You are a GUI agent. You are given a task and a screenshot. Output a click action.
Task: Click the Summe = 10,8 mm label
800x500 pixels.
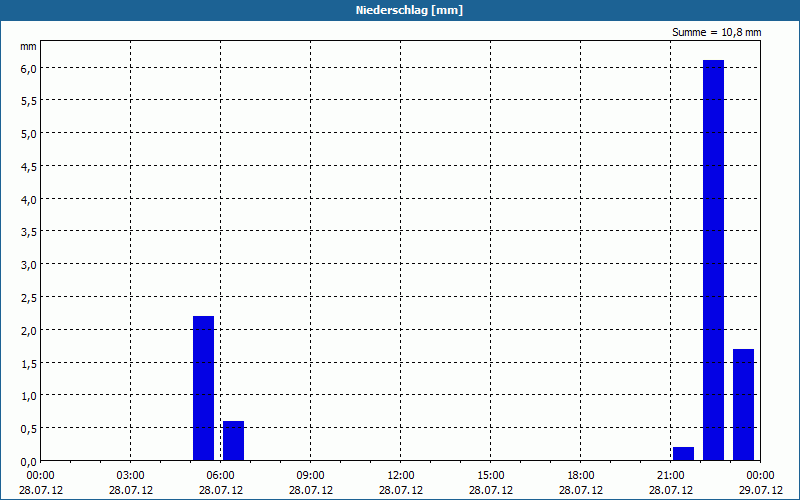(x=716, y=32)
